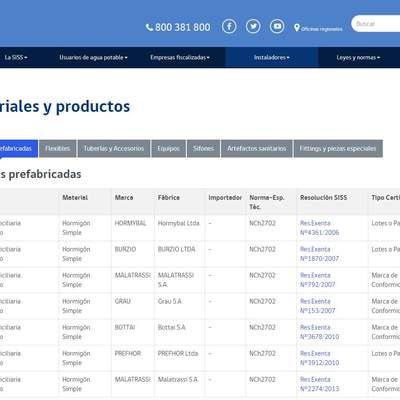
Task: Switch to the Sifones tab
Action: click(203, 148)
